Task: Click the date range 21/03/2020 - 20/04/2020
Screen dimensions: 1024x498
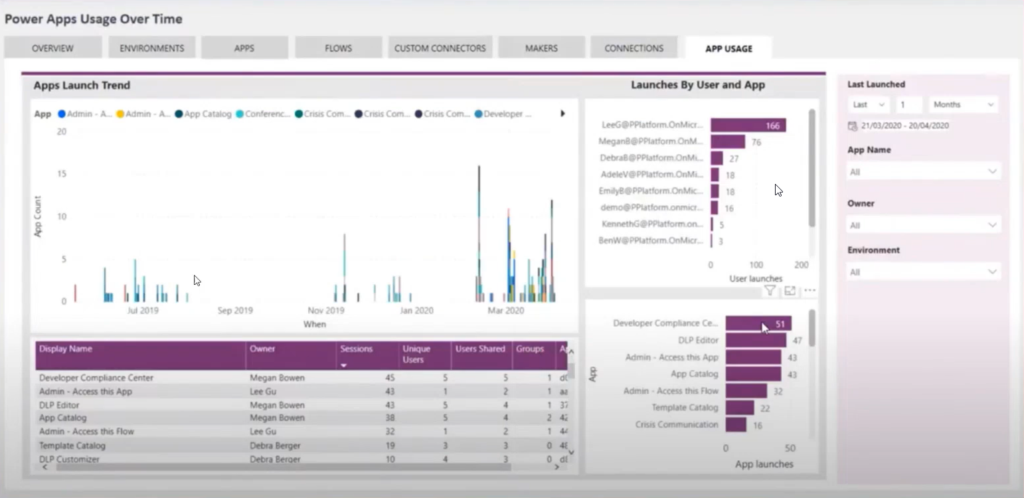Action: click(904, 126)
